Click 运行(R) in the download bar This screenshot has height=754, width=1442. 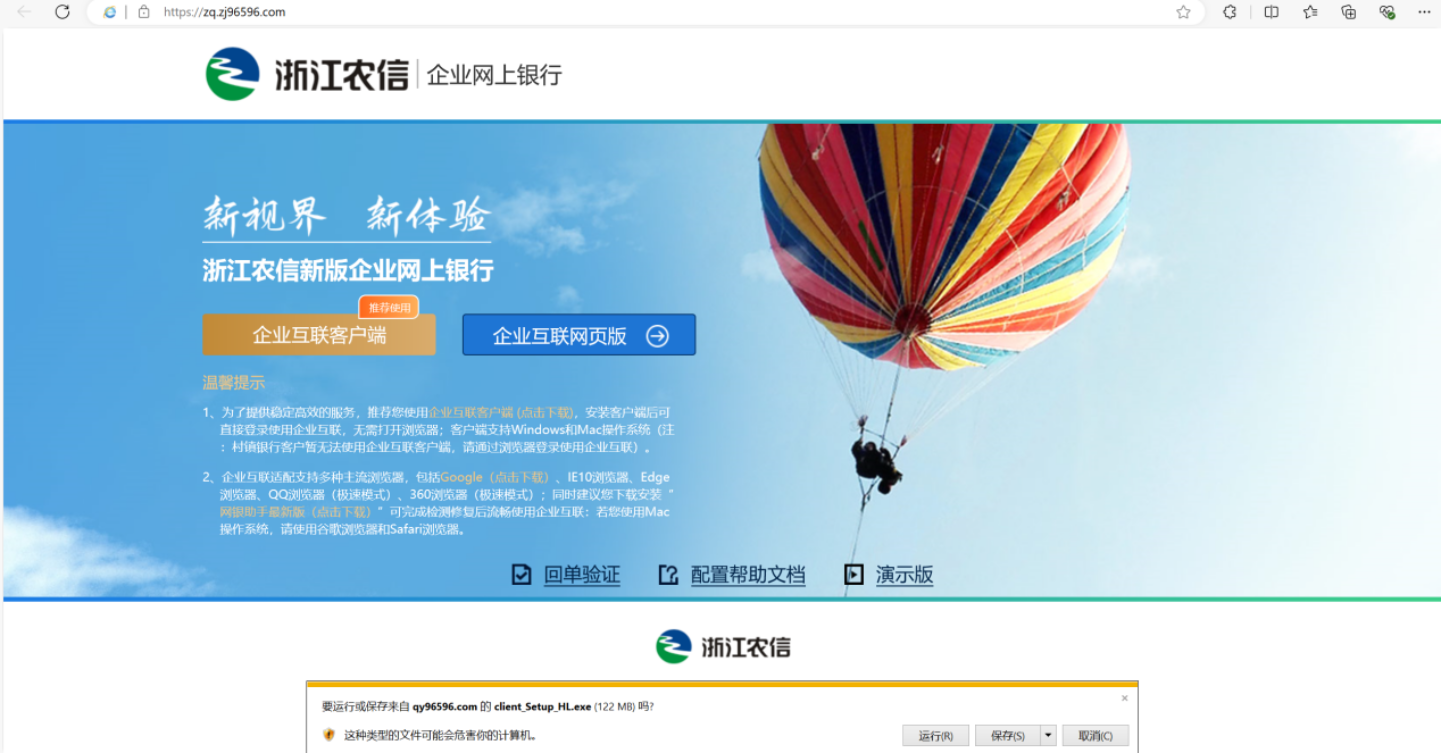(x=935, y=736)
